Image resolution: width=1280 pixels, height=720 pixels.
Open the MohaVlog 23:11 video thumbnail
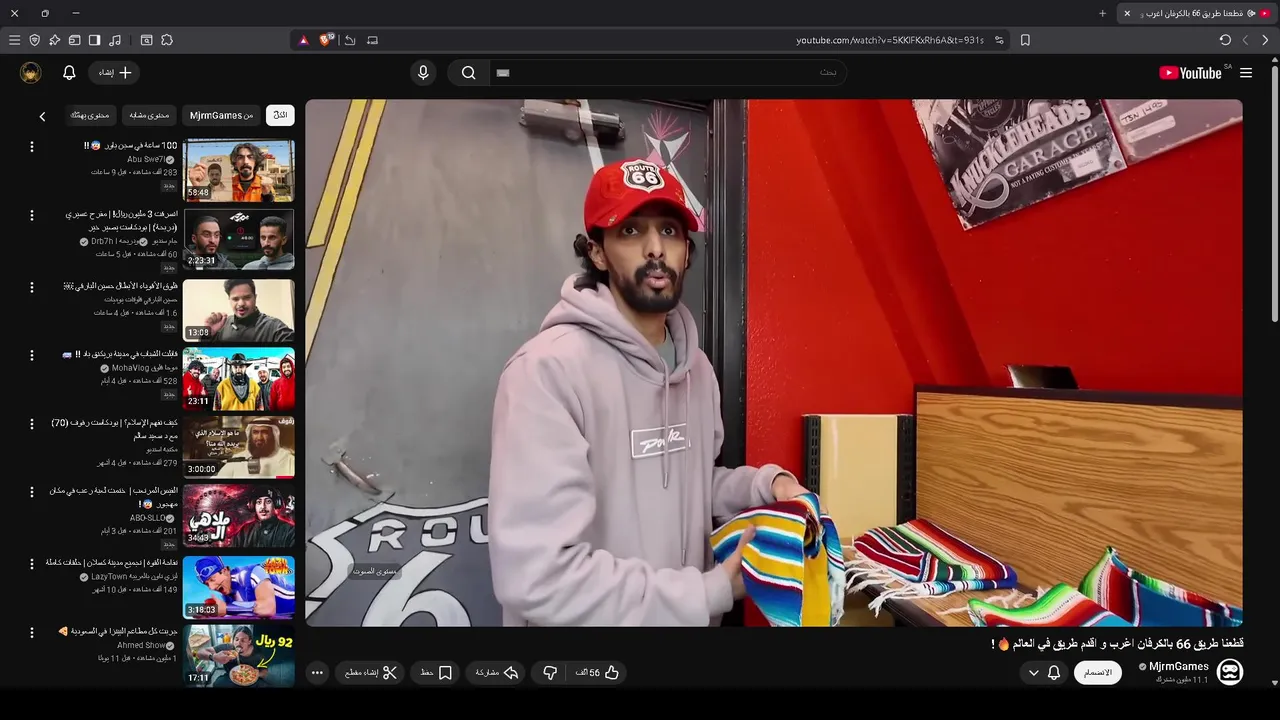click(239, 378)
